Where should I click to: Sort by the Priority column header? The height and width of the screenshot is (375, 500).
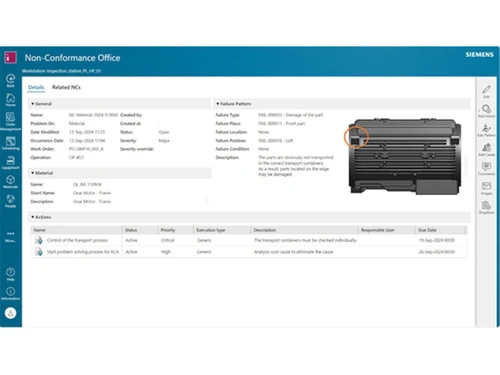(x=176, y=230)
